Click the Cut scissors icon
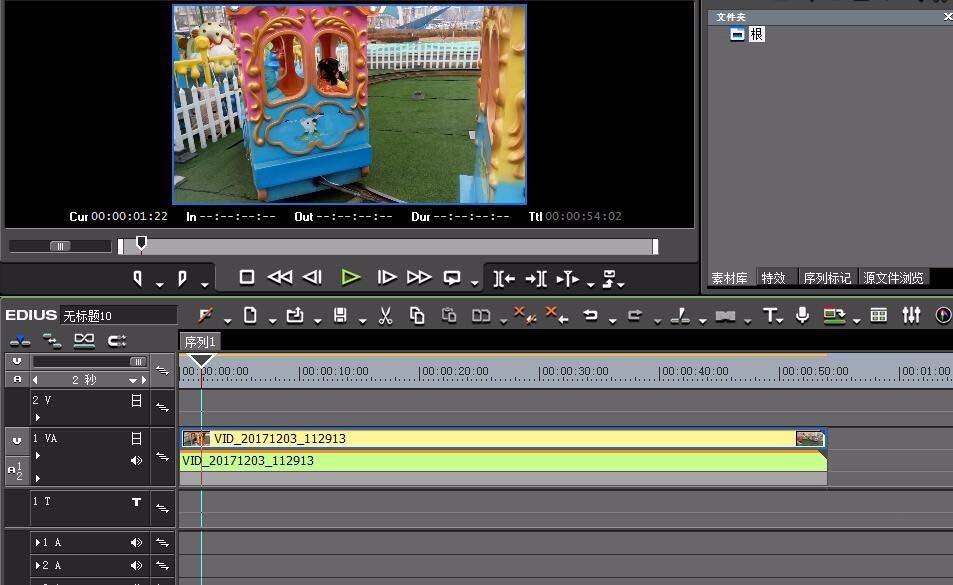 [x=385, y=315]
